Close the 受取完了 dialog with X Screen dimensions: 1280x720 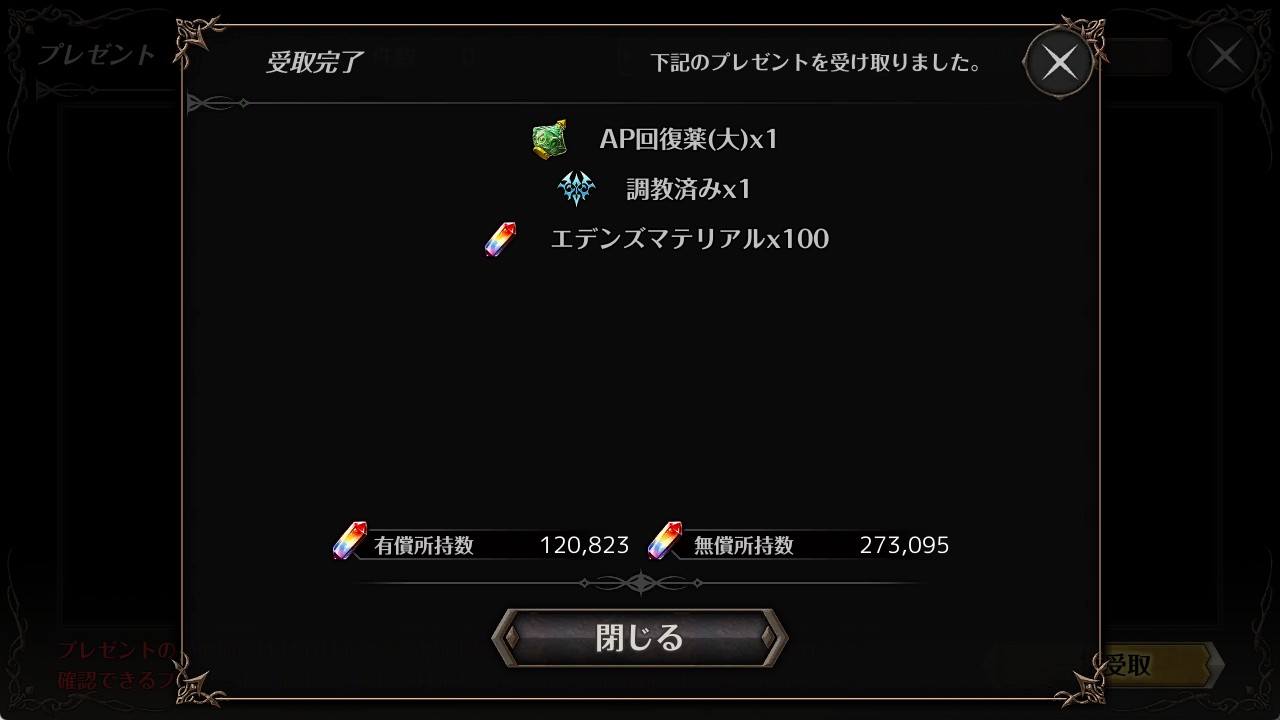coord(1059,63)
